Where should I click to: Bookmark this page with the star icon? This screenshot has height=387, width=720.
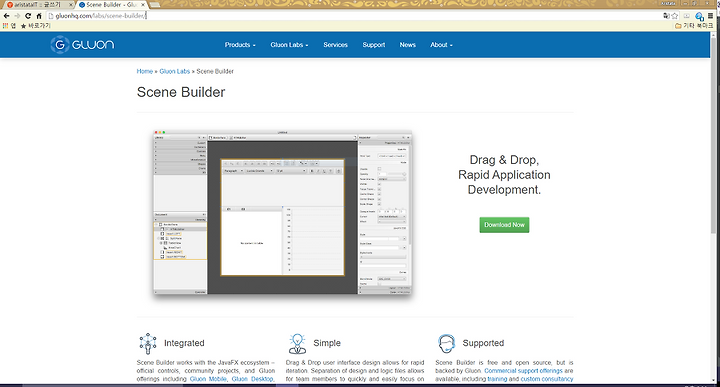675,16
